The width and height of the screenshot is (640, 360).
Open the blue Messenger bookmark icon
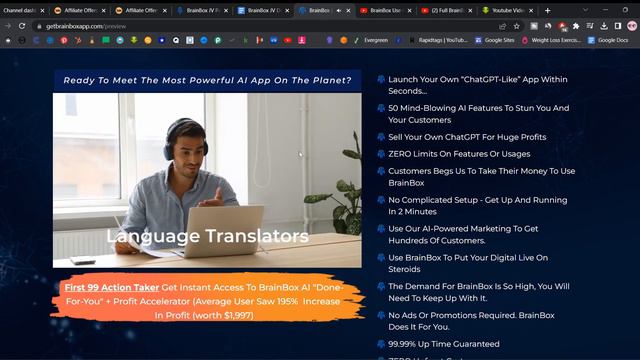pos(204,40)
